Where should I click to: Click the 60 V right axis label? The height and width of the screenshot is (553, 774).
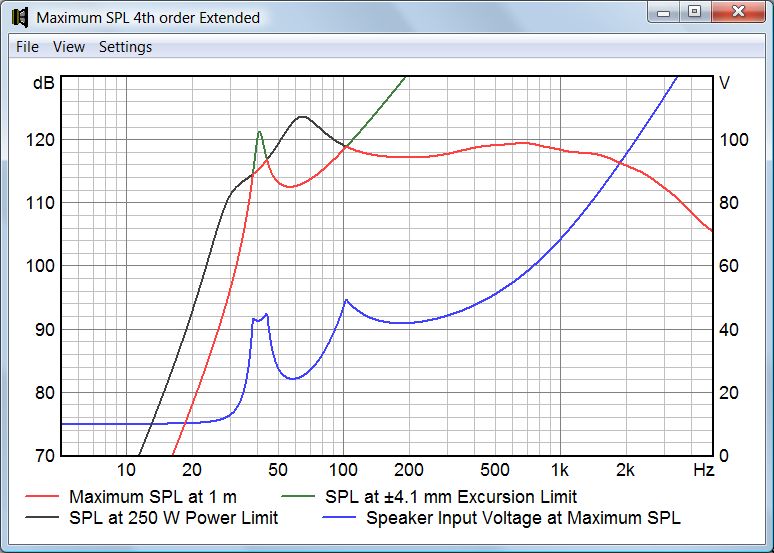coord(729,266)
